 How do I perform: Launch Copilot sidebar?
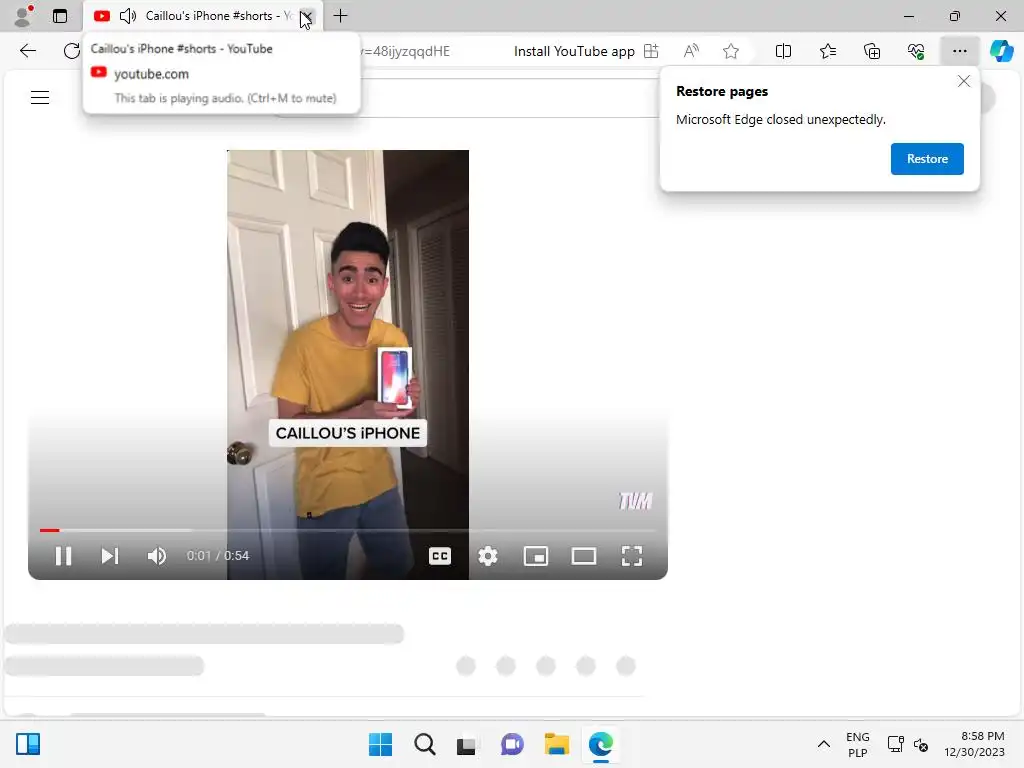coord(1001,51)
